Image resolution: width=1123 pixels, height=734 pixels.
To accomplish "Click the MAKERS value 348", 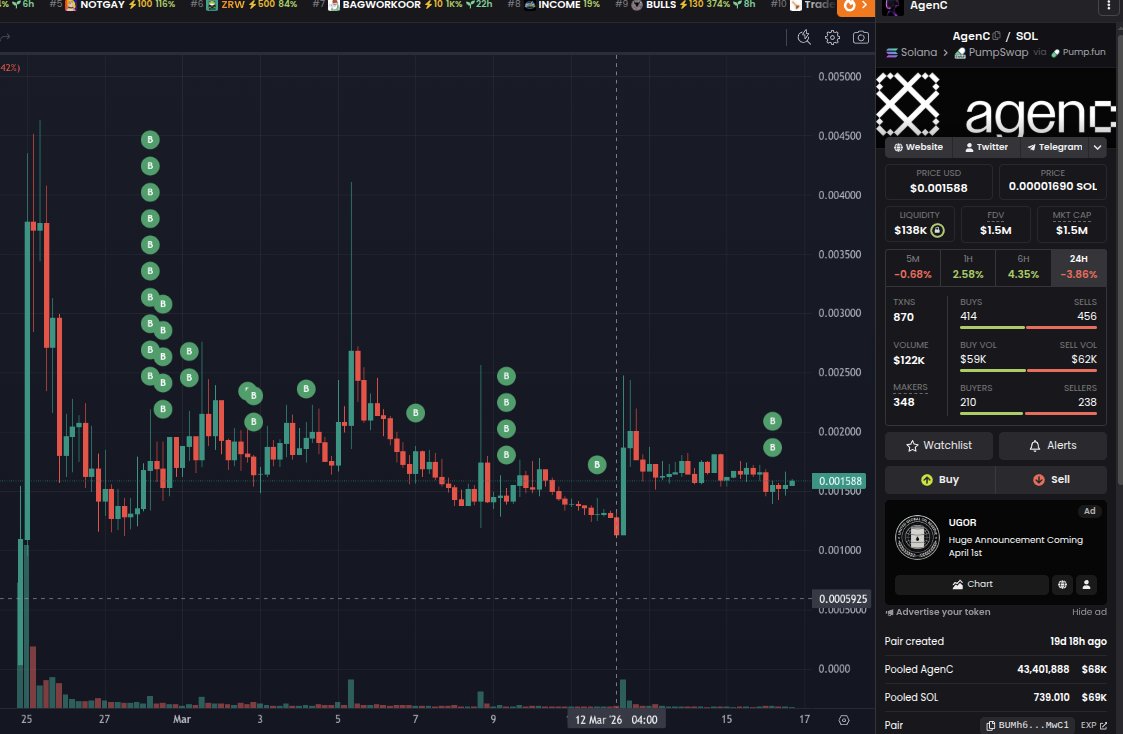I will pos(904,402).
